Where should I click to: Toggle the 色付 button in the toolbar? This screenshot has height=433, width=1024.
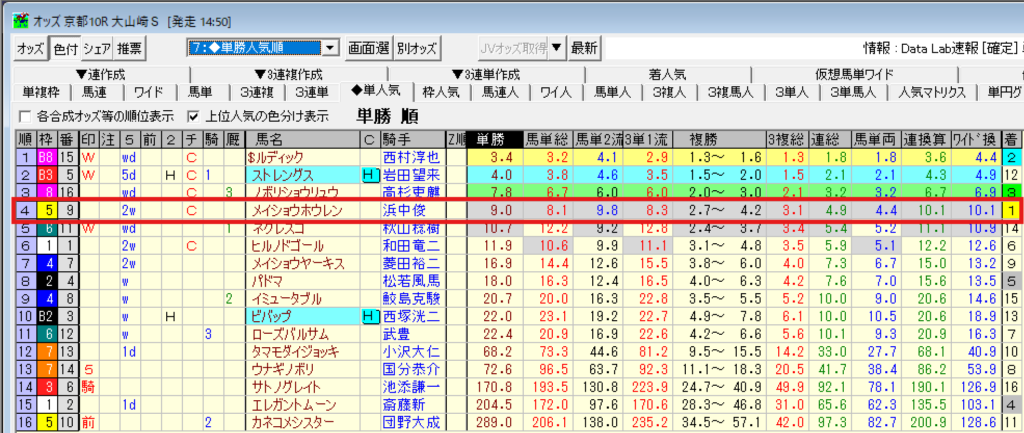pos(64,48)
